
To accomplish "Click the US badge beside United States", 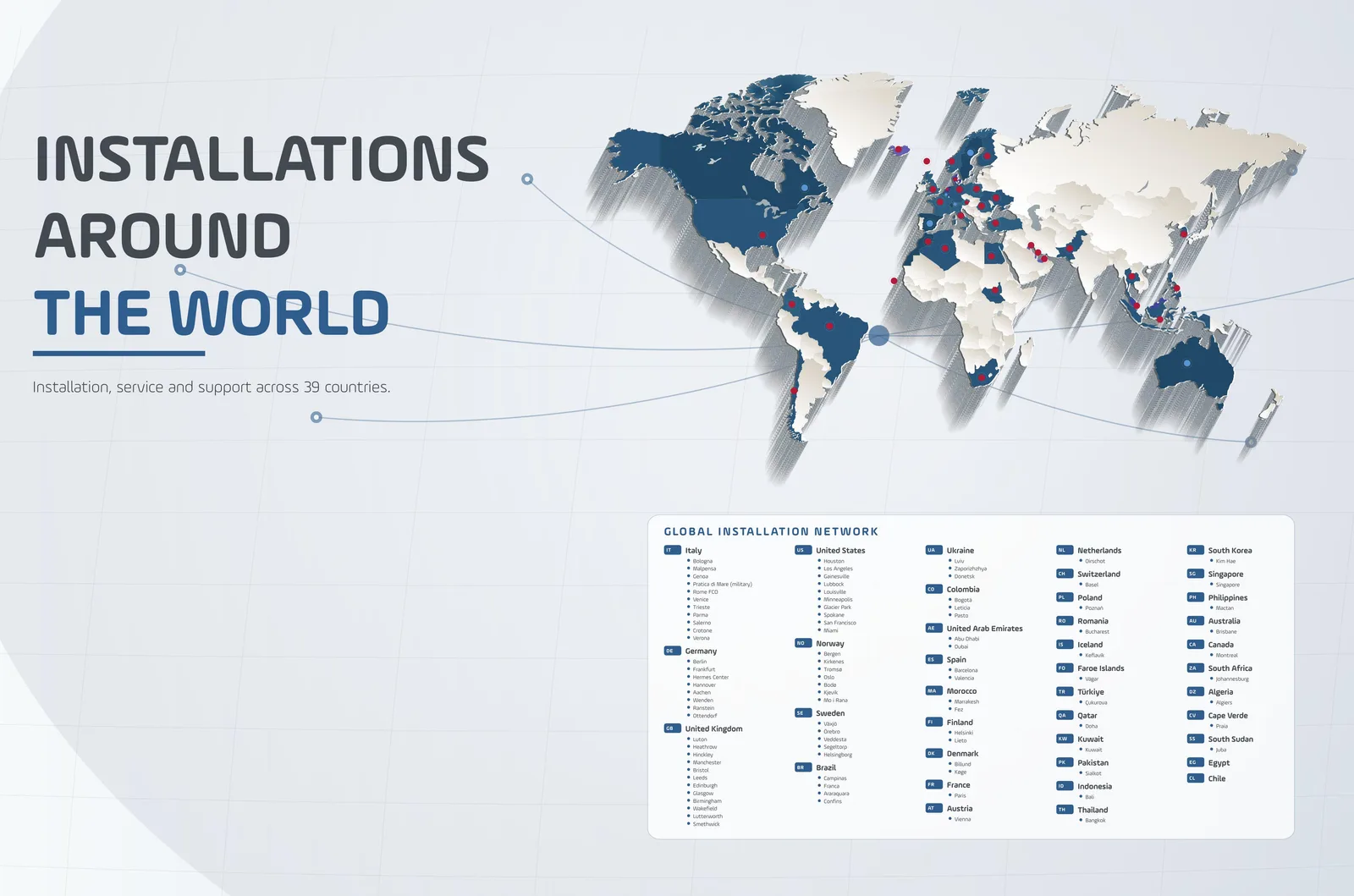I will [803, 550].
